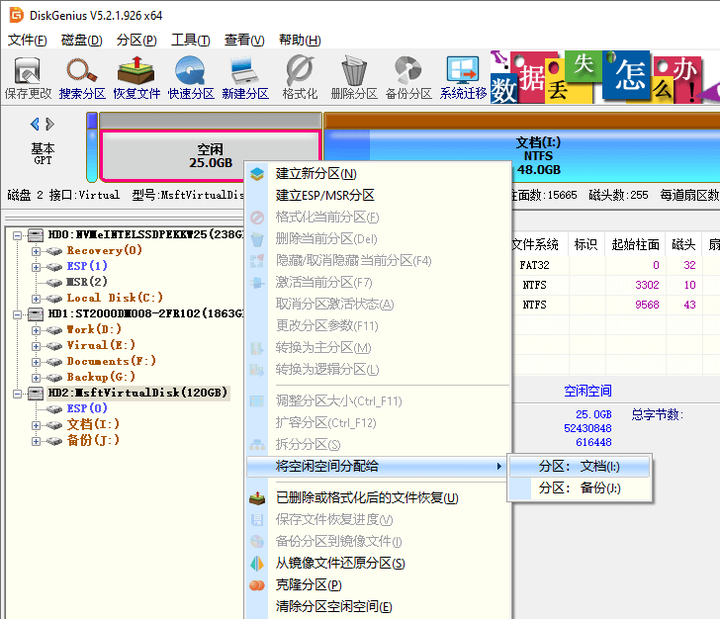Image resolution: width=720 pixels, height=619 pixels.
Task: Select 将空闲空间分配给 submenu entry
Action: pyautogui.click(x=377, y=467)
